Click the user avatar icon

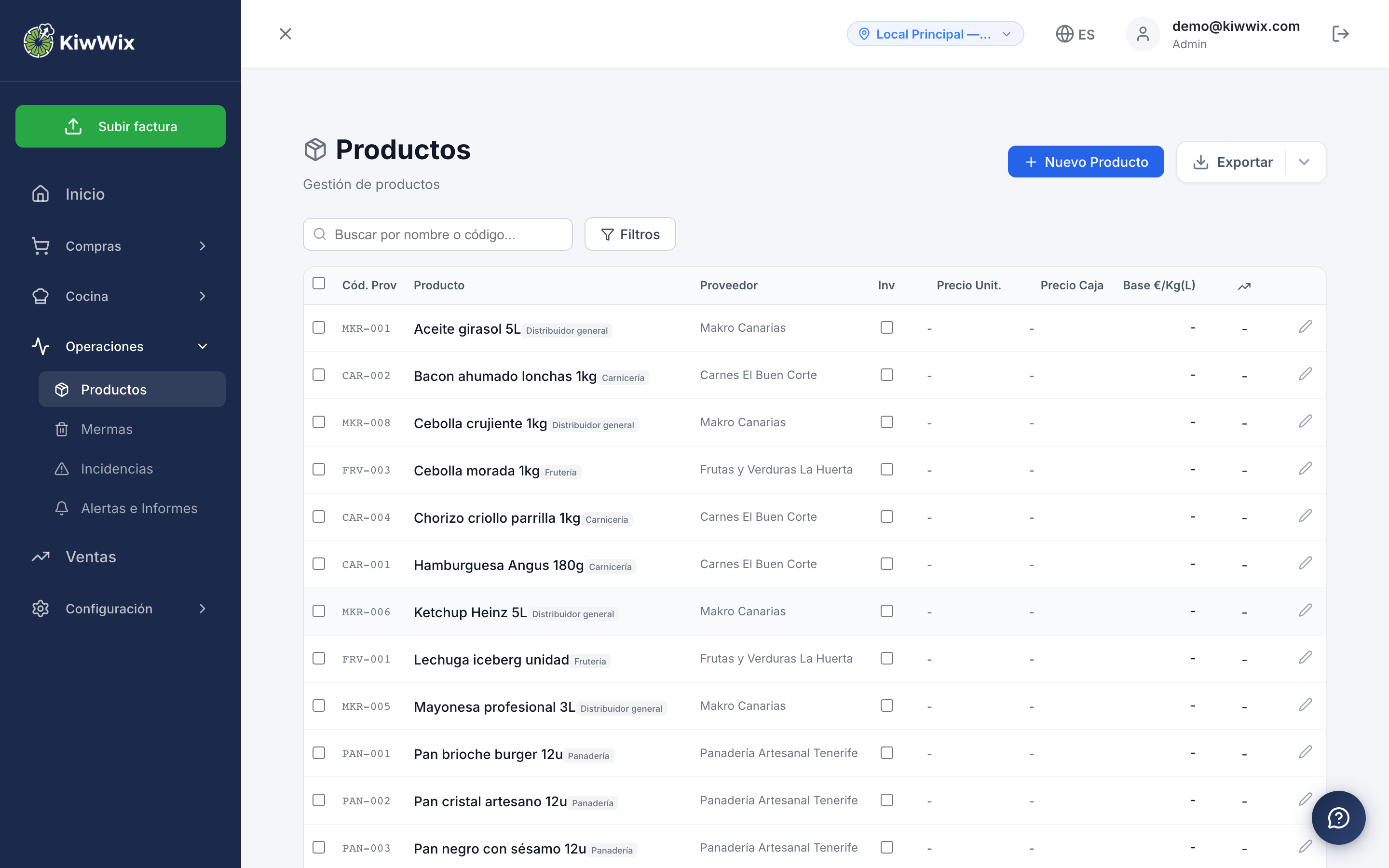[1143, 34]
